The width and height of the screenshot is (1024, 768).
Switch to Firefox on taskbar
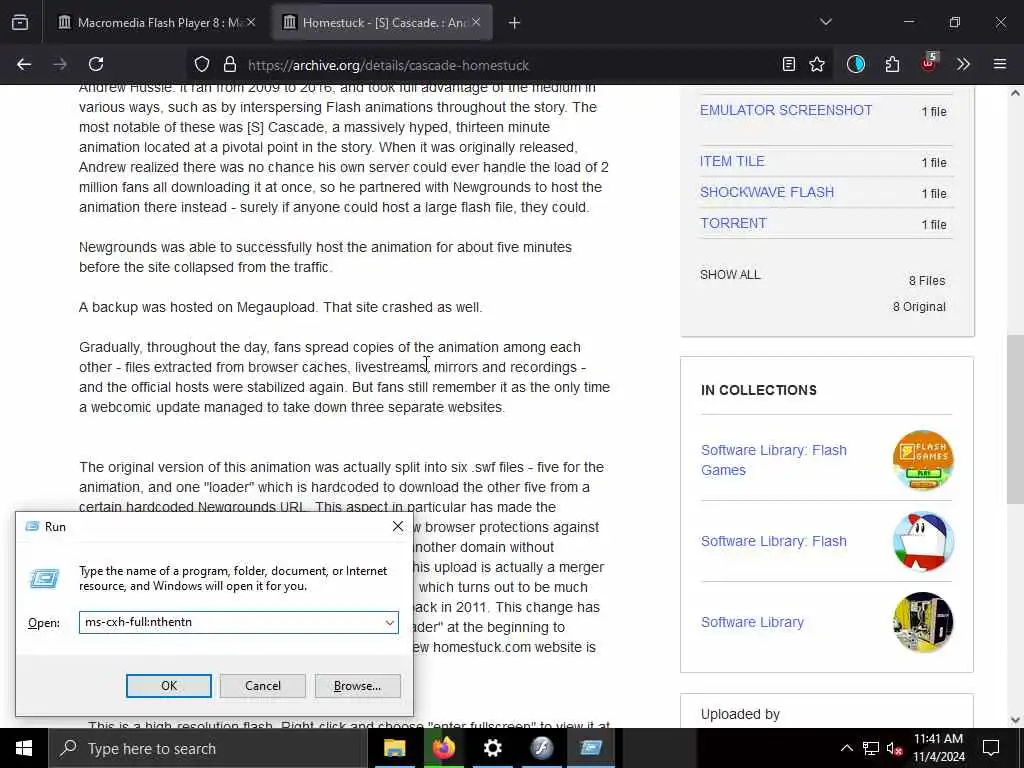tap(443, 748)
